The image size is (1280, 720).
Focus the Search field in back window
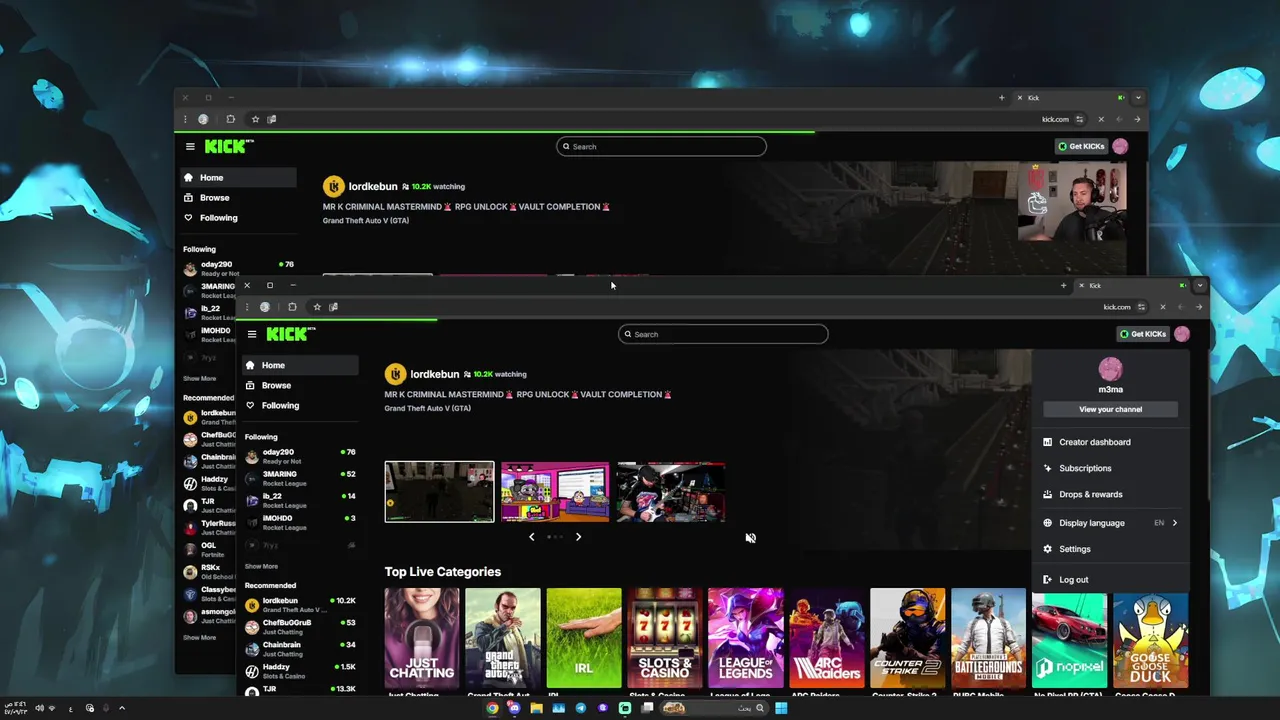(x=661, y=146)
